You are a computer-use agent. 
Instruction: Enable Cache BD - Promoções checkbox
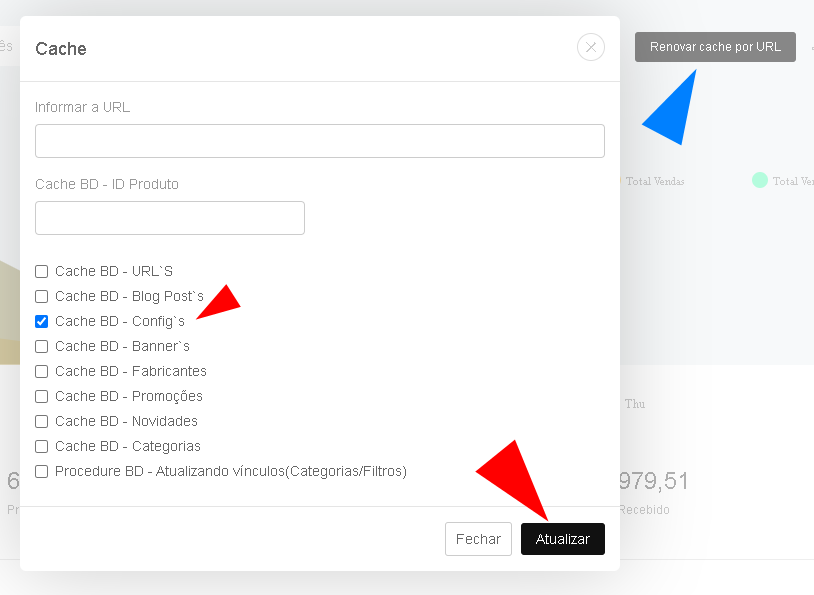pos(42,397)
